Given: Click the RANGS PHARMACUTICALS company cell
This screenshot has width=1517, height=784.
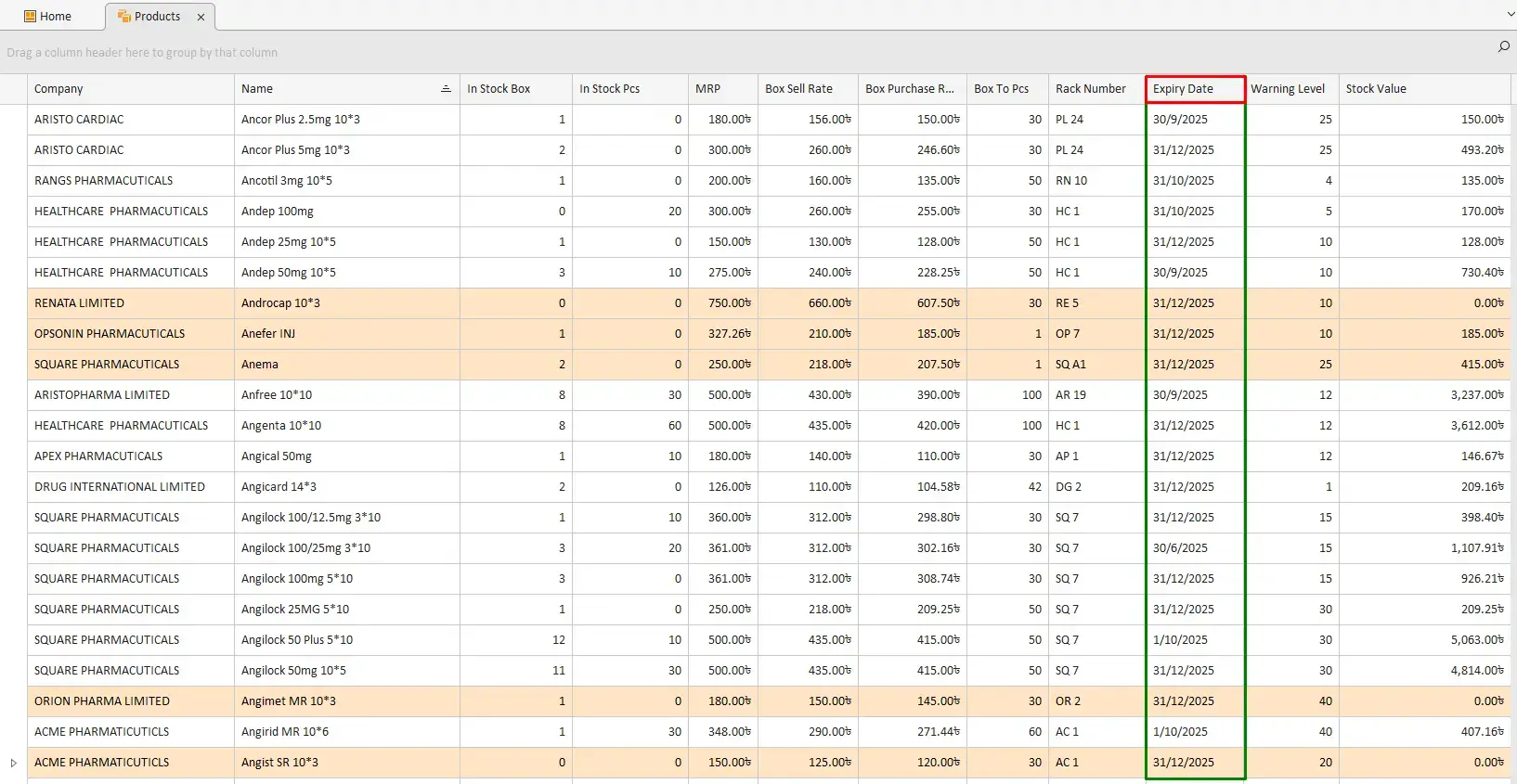Looking at the screenshot, I should pyautogui.click(x=131, y=181).
